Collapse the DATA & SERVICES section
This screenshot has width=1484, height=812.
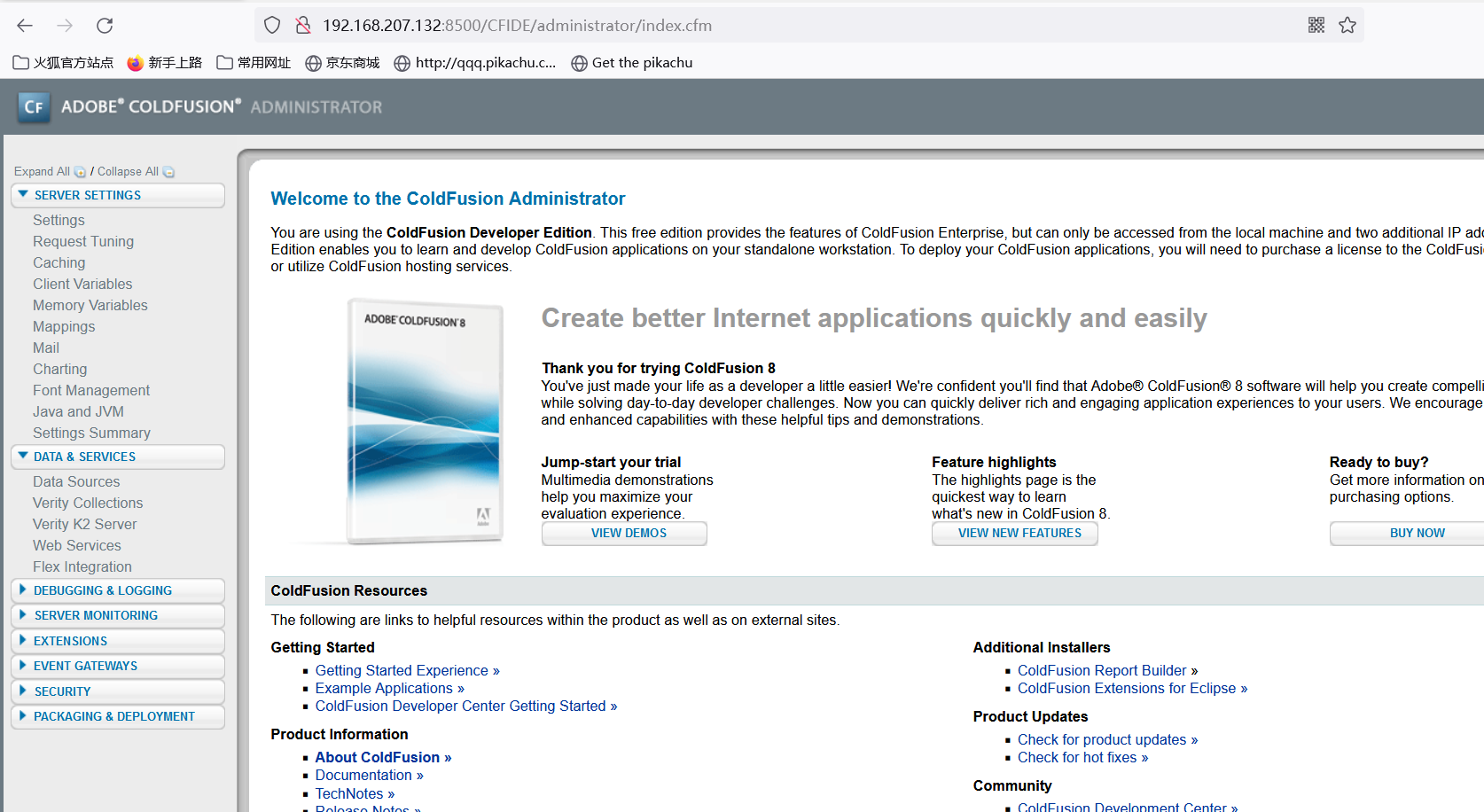click(x=118, y=457)
